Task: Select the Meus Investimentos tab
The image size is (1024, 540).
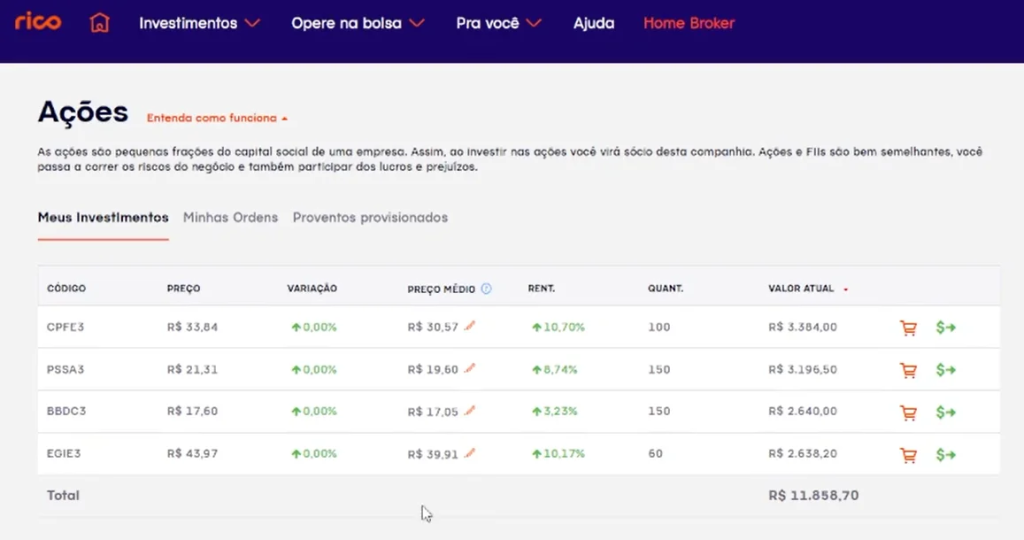Action: pyautogui.click(x=103, y=217)
